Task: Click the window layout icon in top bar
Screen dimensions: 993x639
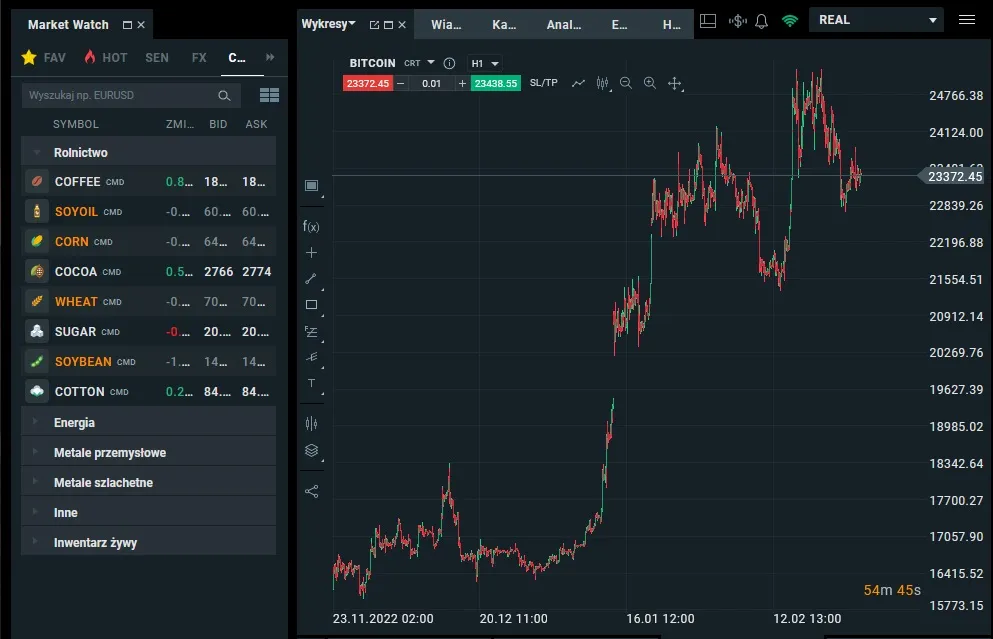Action: point(708,21)
